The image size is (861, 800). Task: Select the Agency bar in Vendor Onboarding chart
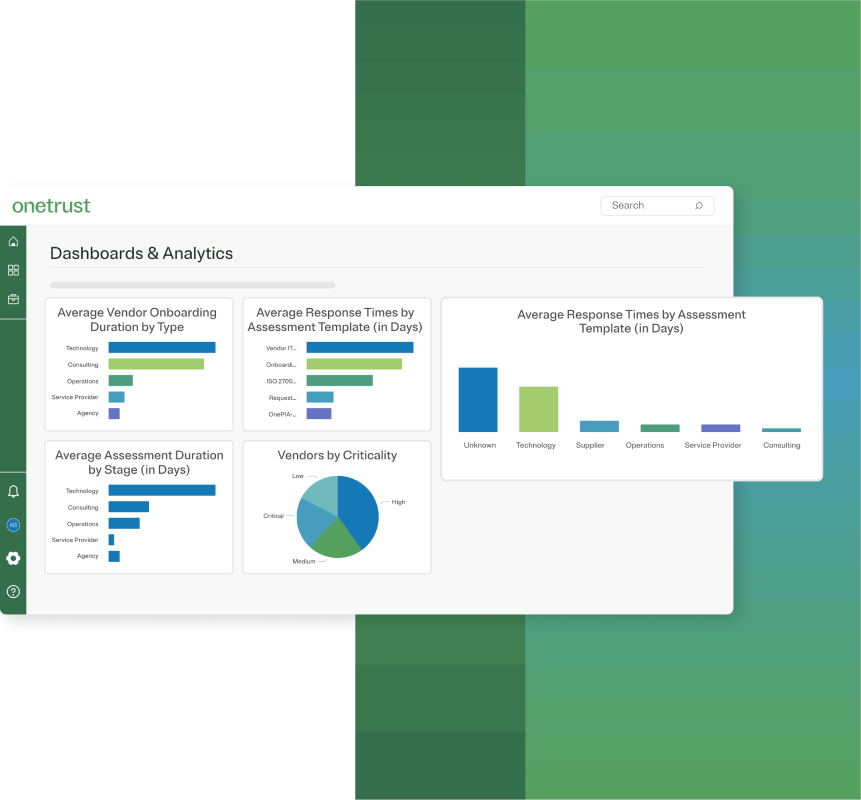114,413
